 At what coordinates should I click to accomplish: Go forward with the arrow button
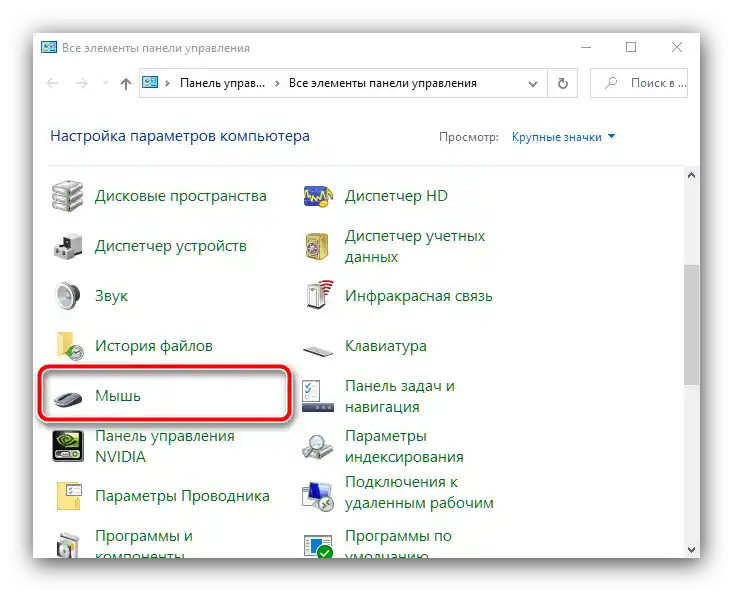tap(82, 84)
